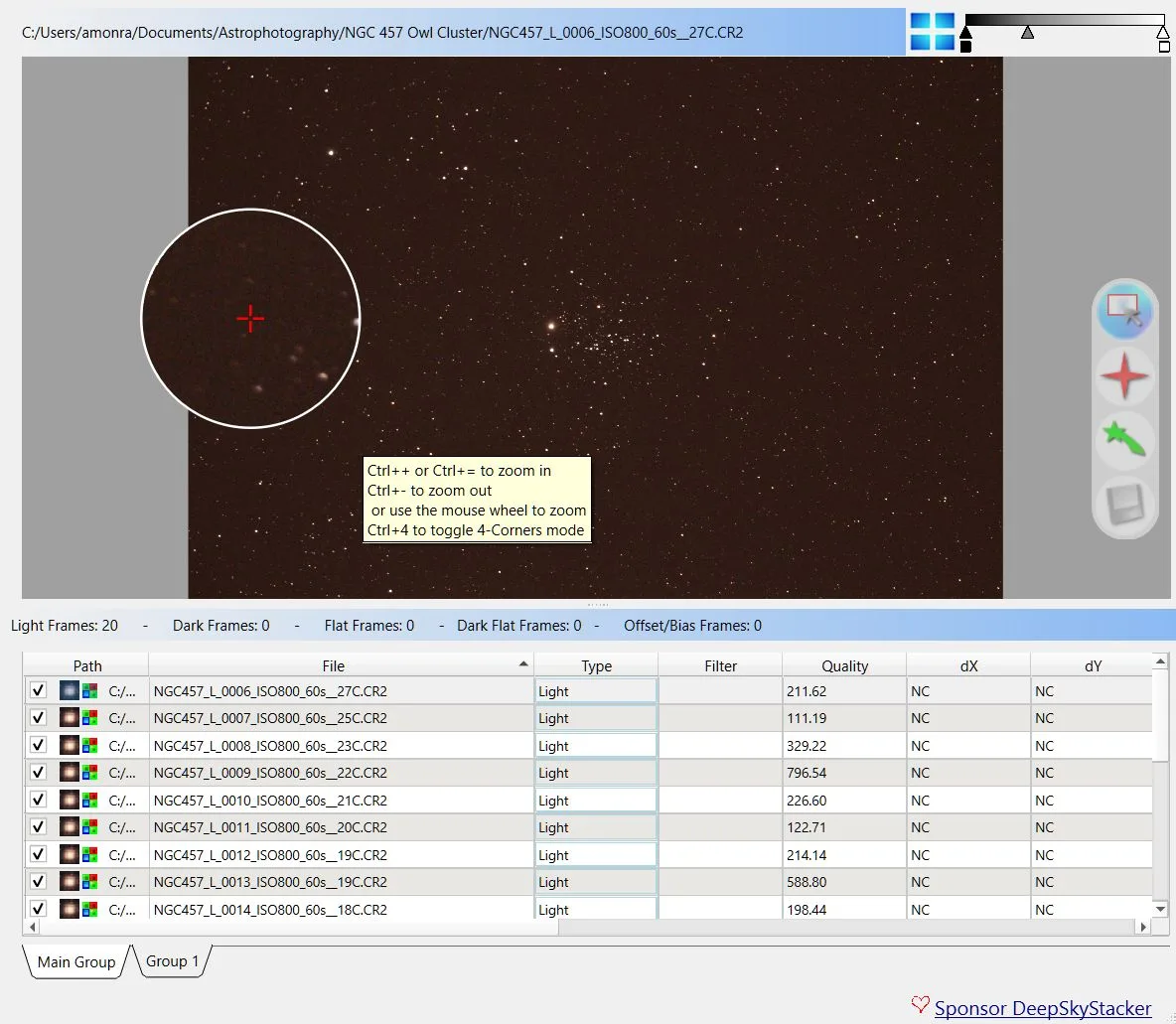Click the save changes disk icon

click(1123, 505)
